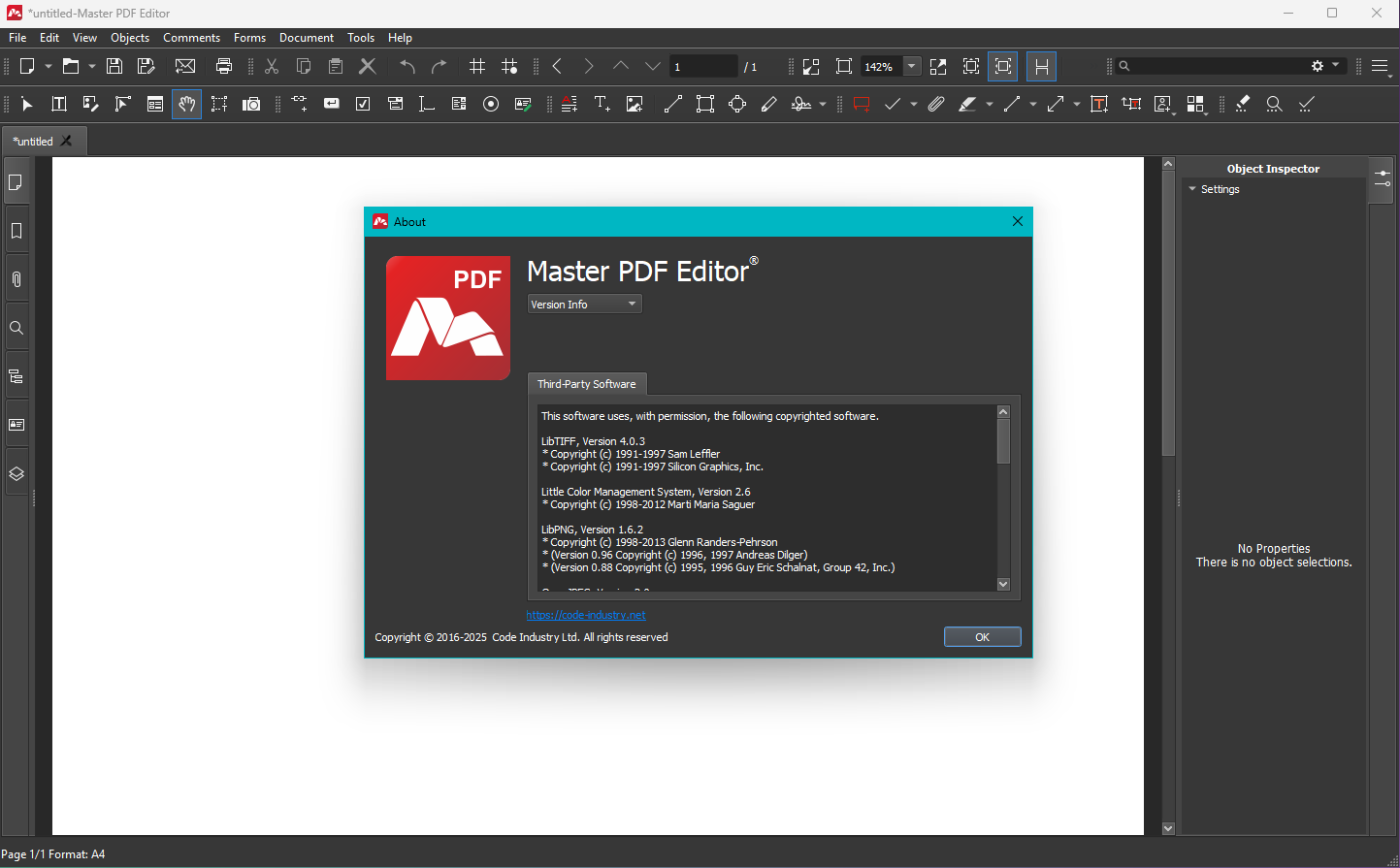Select the Link form tool
The image size is (1400, 868).
[300, 104]
